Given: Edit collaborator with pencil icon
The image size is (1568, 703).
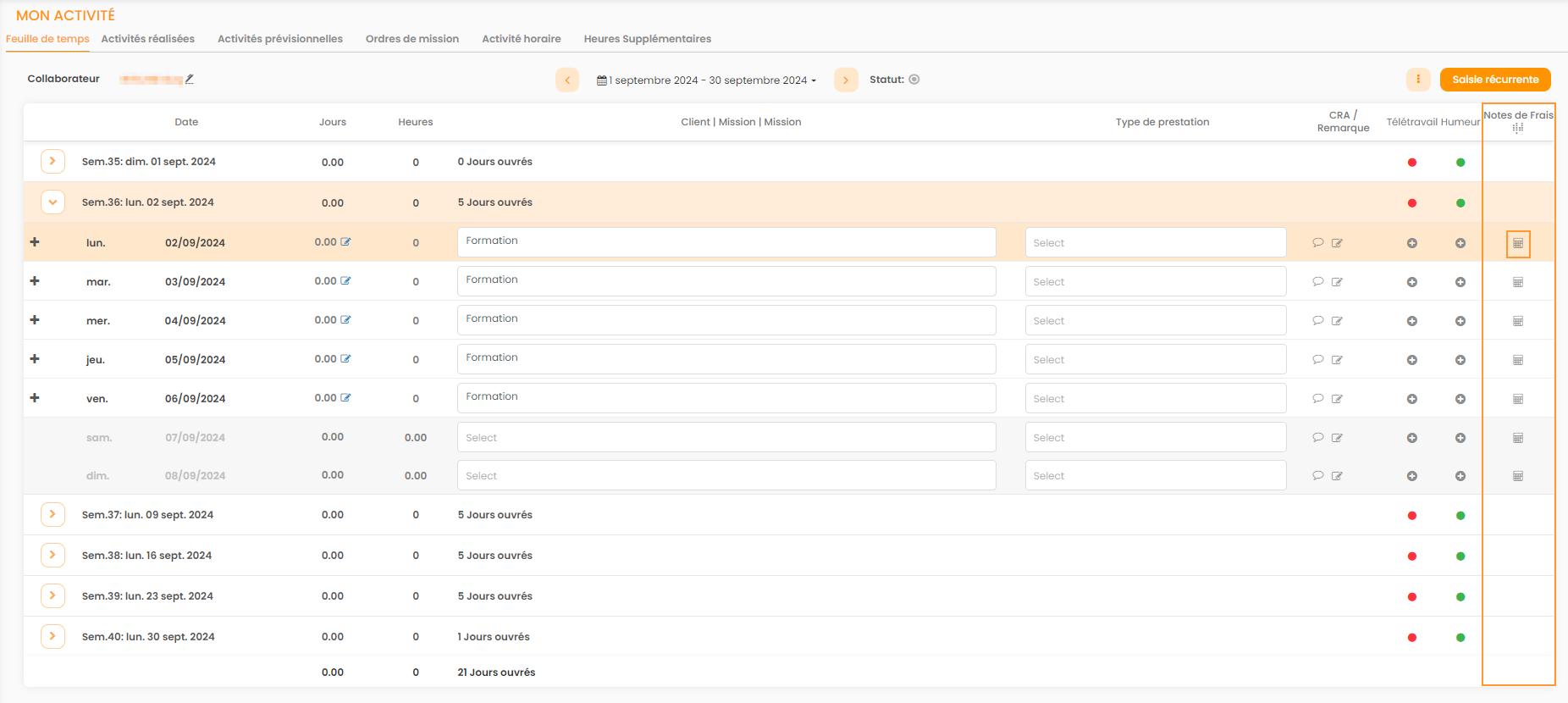Looking at the screenshot, I should [x=190, y=79].
